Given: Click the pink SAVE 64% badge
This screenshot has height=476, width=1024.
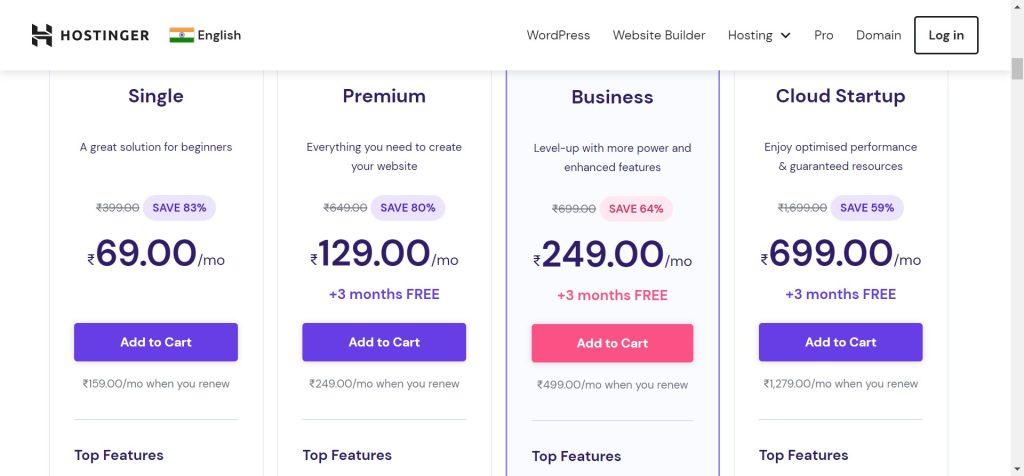Looking at the screenshot, I should pos(636,209).
